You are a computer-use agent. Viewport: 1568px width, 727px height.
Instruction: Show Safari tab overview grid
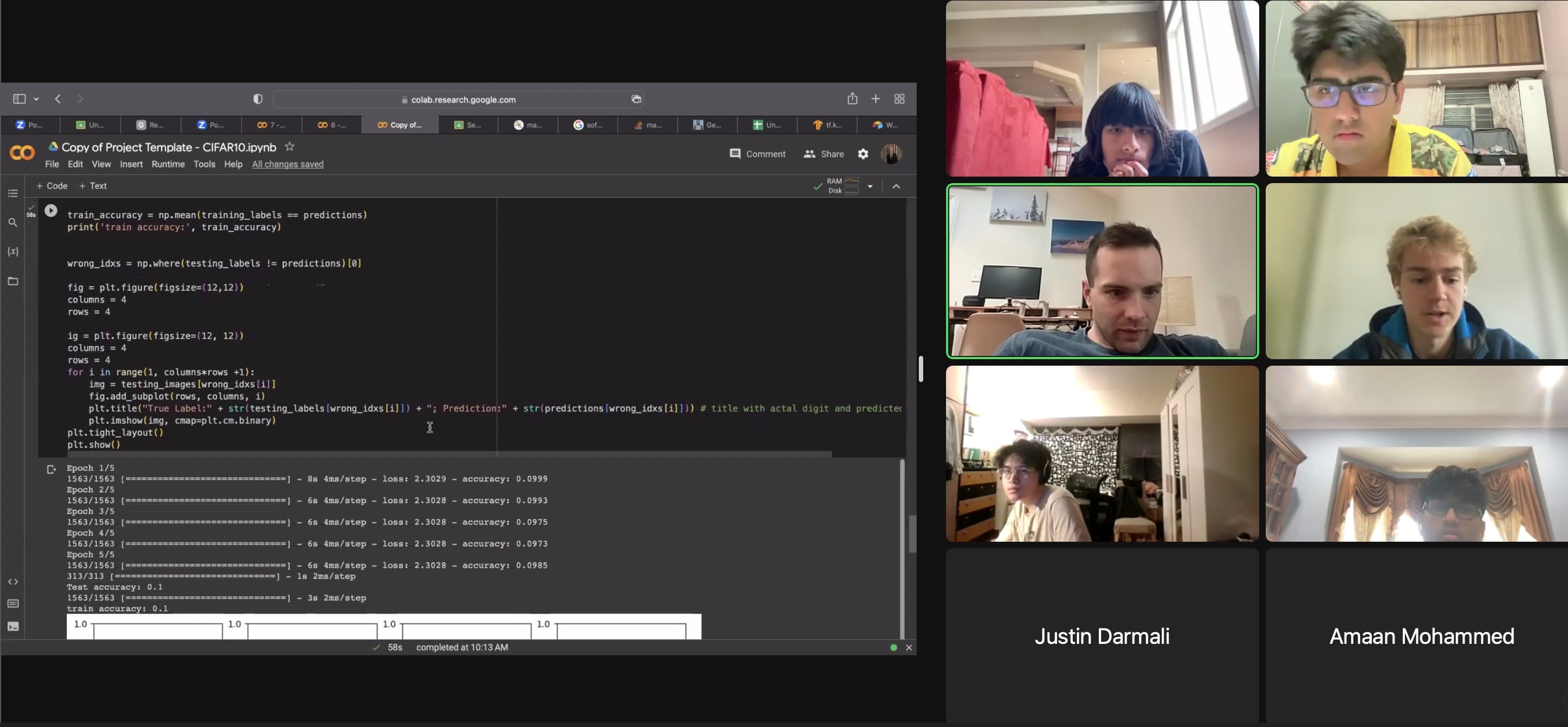tap(899, 98)
